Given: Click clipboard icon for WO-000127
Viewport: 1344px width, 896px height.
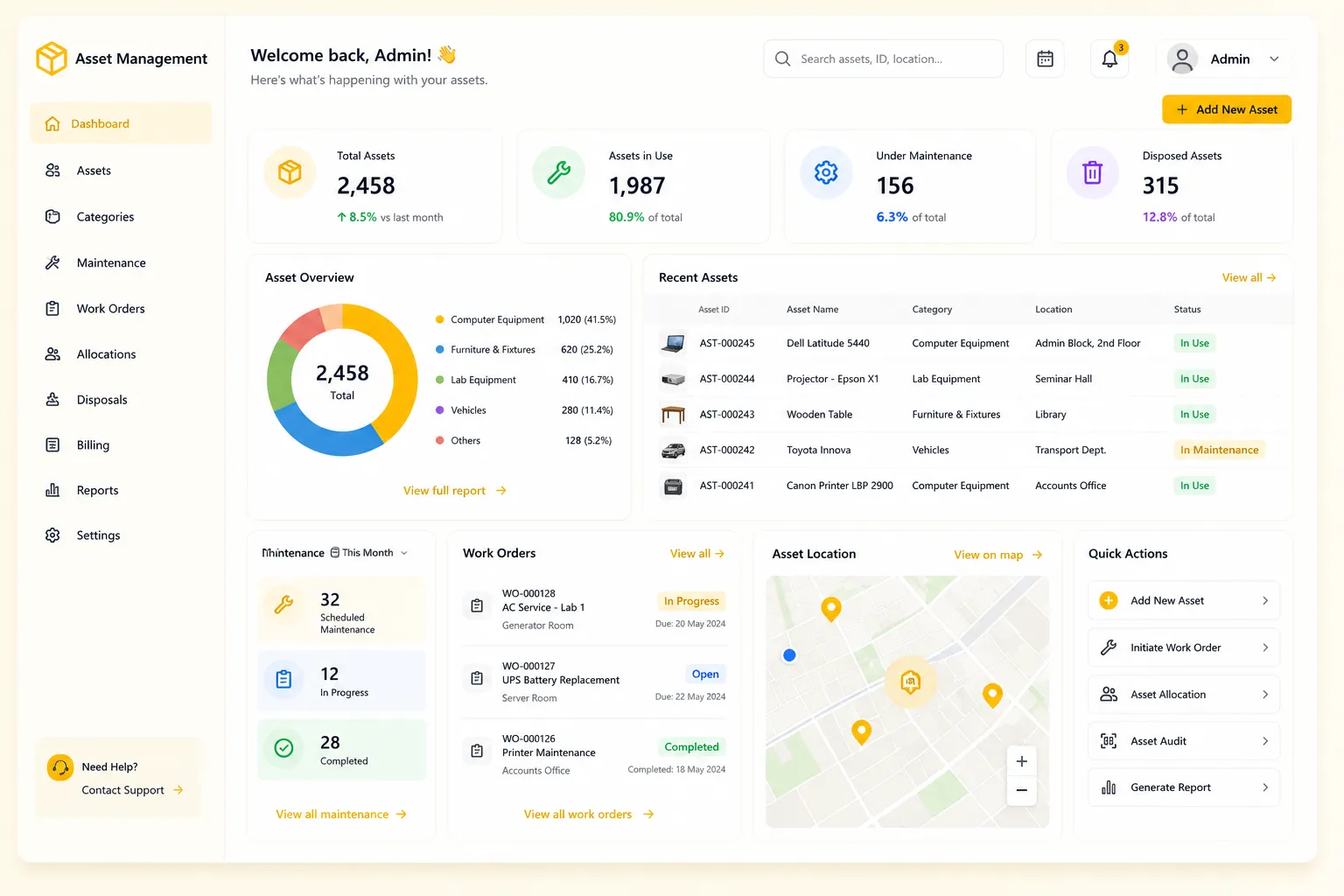Looking at the screenshot, I should pyautogui.click(x=477, y=678).
